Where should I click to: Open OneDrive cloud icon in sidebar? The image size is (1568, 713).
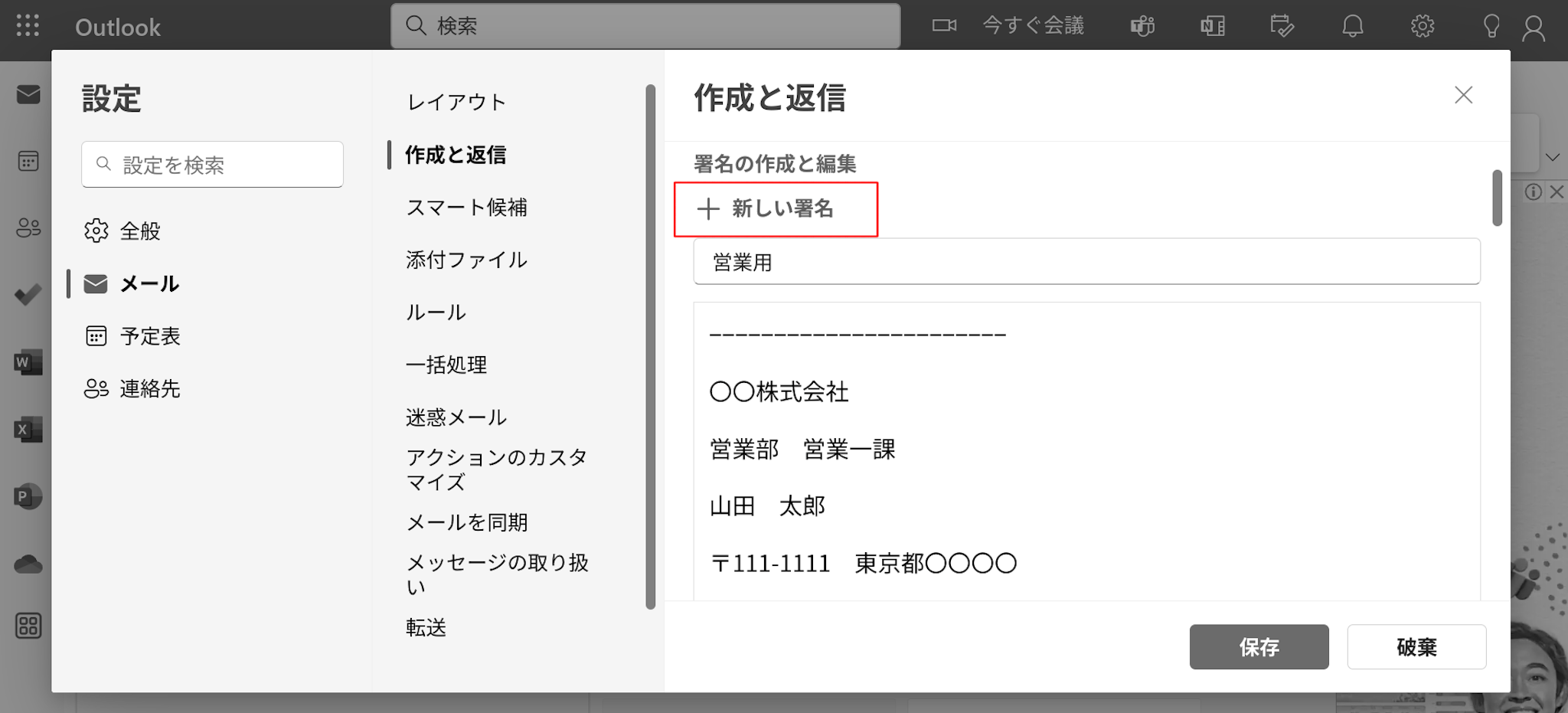(28, 565)
